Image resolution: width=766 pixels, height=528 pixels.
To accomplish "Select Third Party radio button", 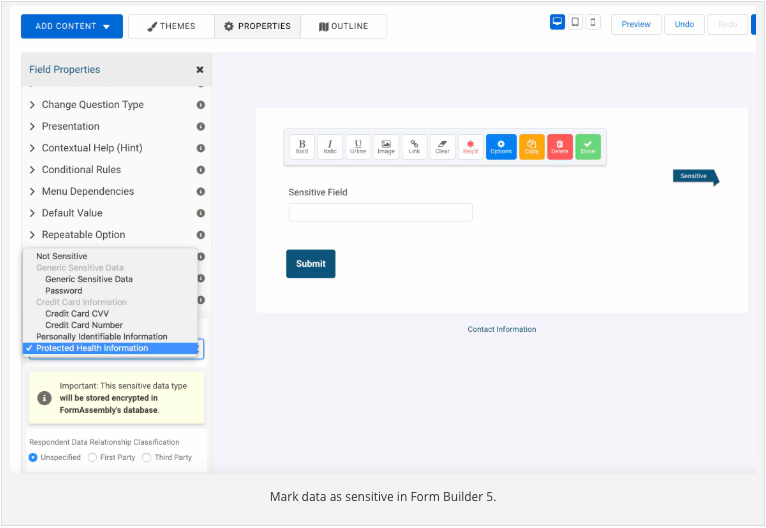I will coord(147,458).
